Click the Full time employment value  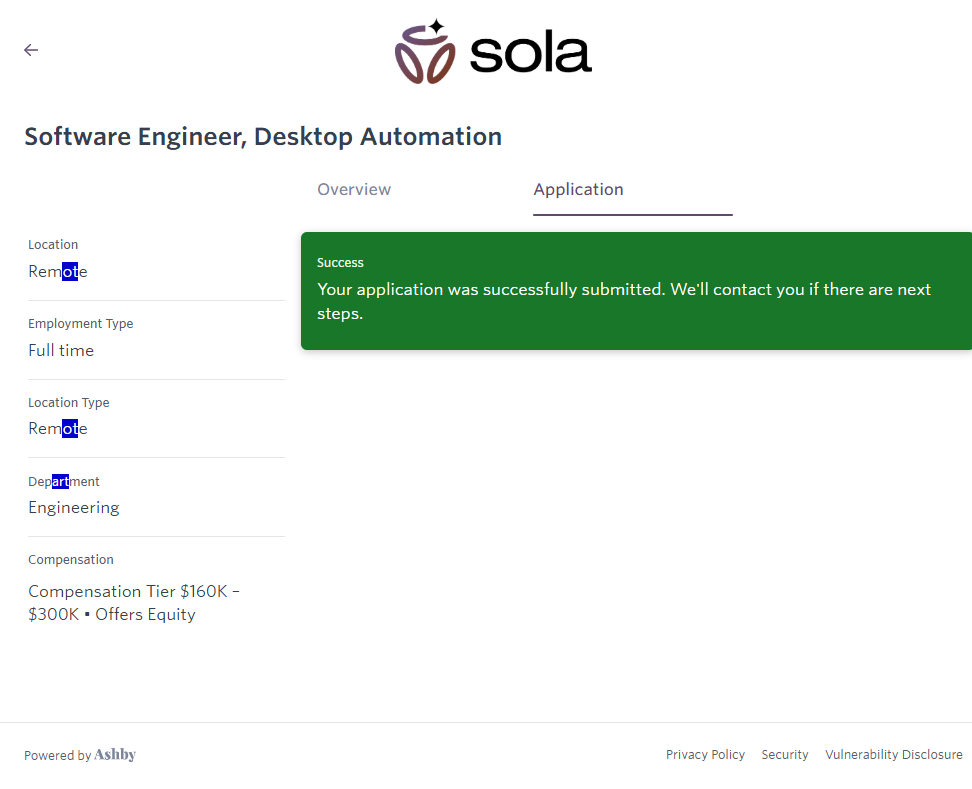[x=61, y=351]
